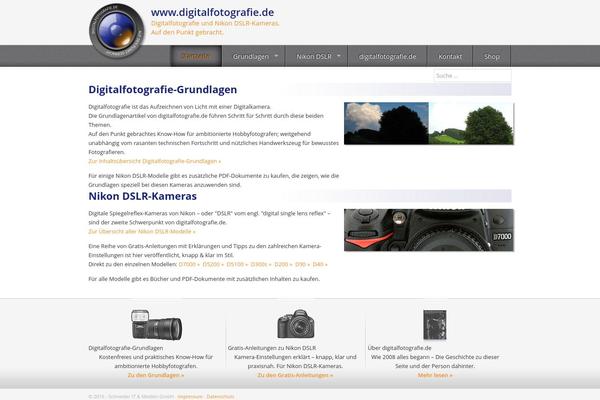600x400 pixels.
Task: Open the digitalfotografie.de menu item
Action: tap(387, 56)
